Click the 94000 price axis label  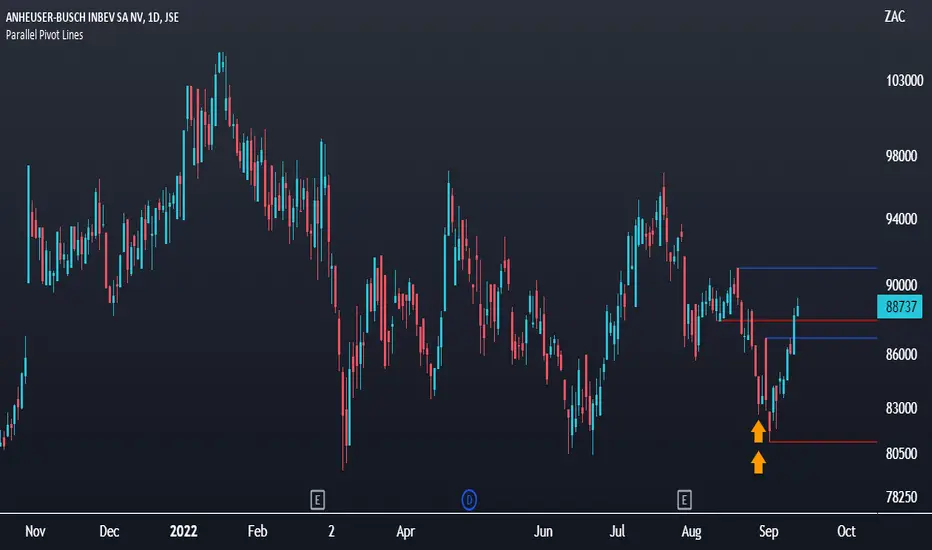[901, 219]
